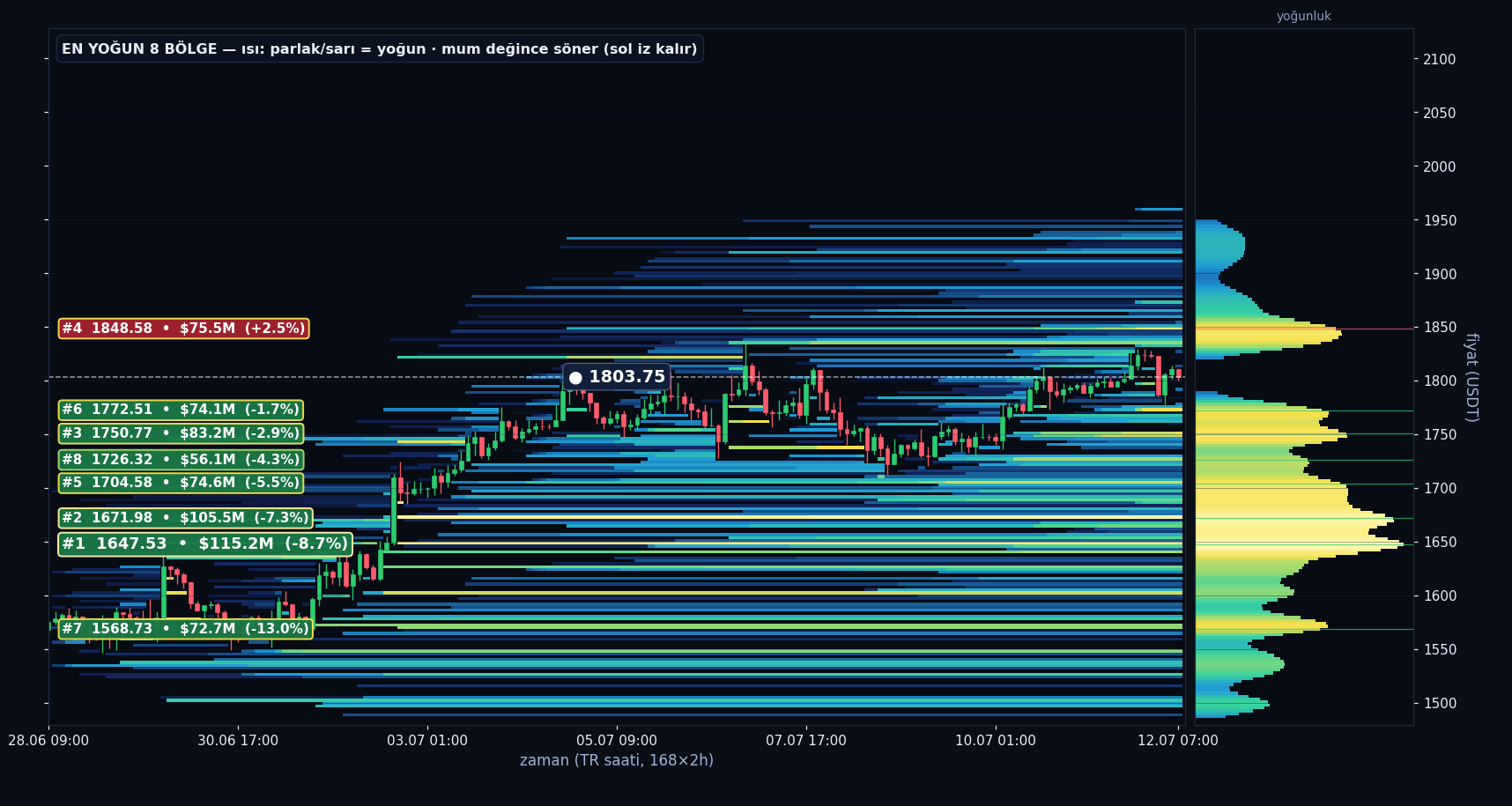The image size is (1512, 806).
Task: Click the #6 1772.51 zone label
Action: (x=181, y=410)
